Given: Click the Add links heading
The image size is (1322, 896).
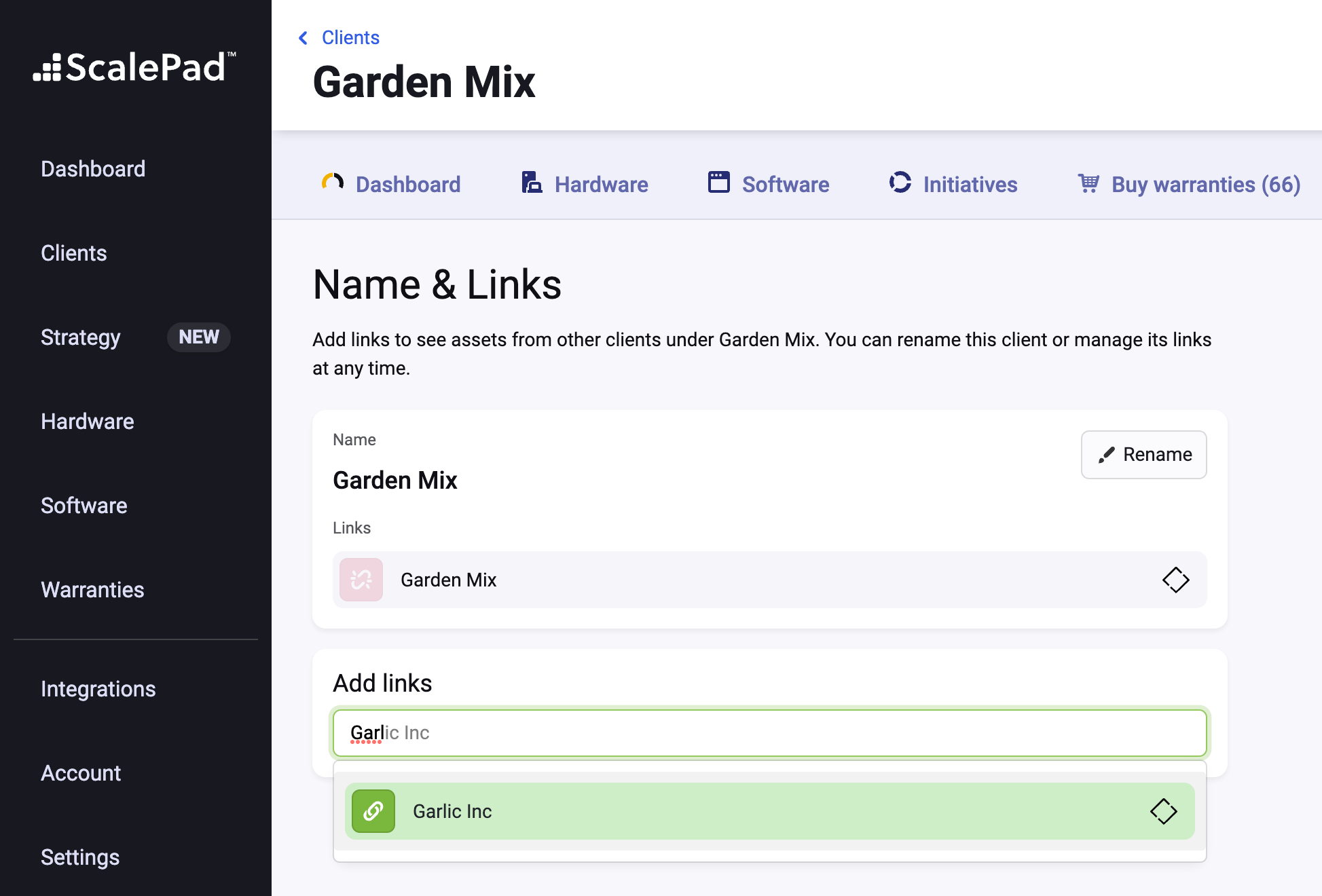Looking at the screenshot, I should click(382, 684).
